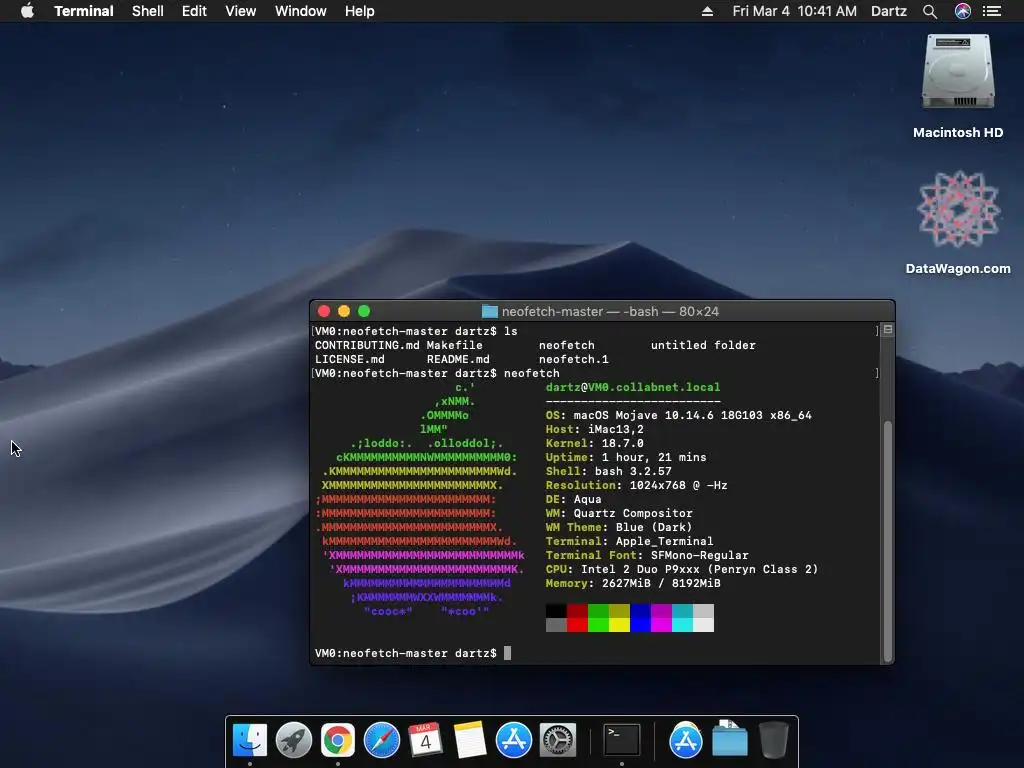
Task: Click the black color block
Action: click(556, 611)
